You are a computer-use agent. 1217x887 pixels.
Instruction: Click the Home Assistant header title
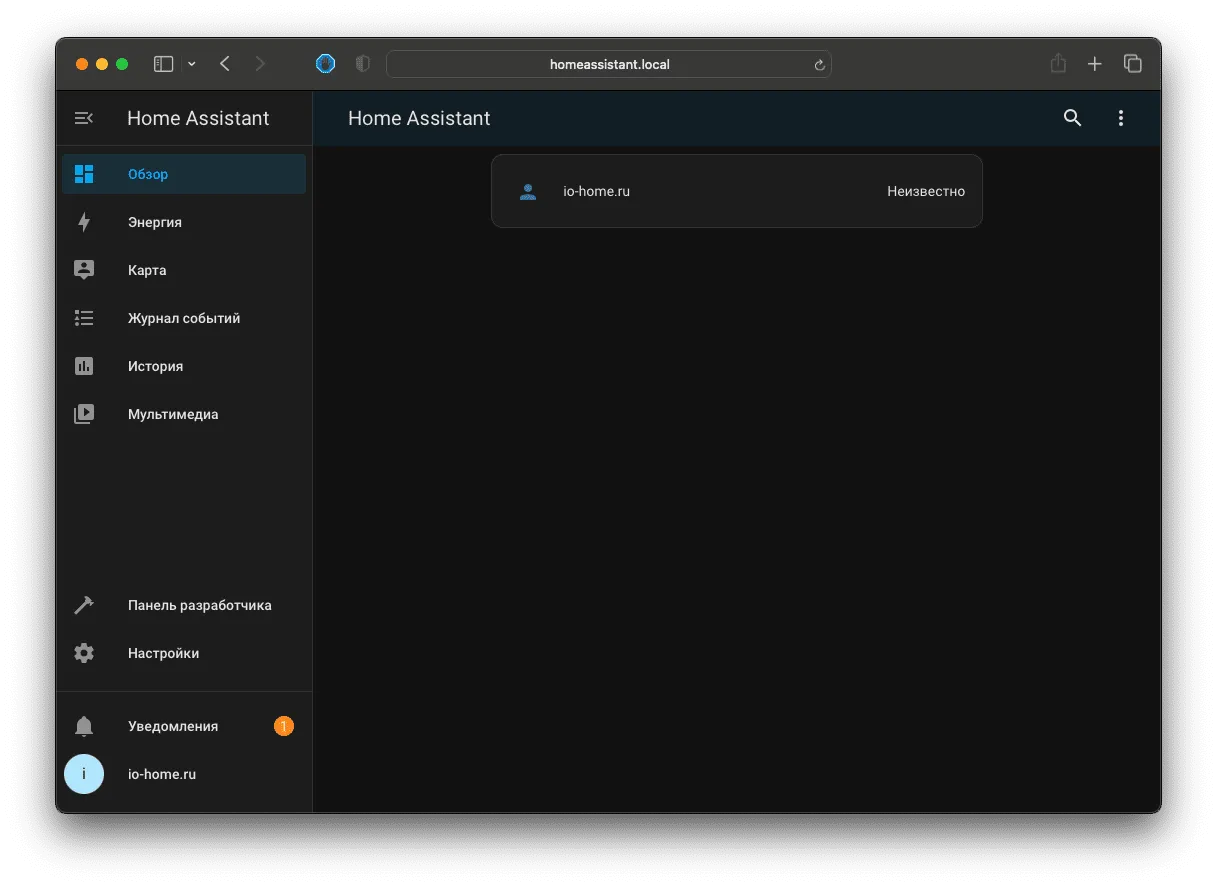(419, 118)
